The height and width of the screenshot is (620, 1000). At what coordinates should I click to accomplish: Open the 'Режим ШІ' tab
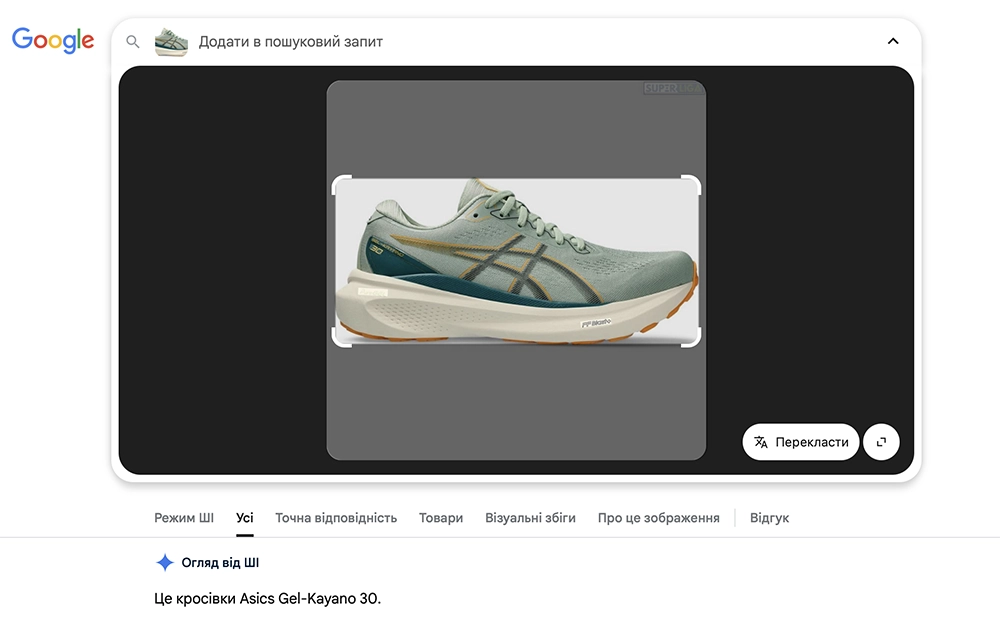[x=184, y=518]
